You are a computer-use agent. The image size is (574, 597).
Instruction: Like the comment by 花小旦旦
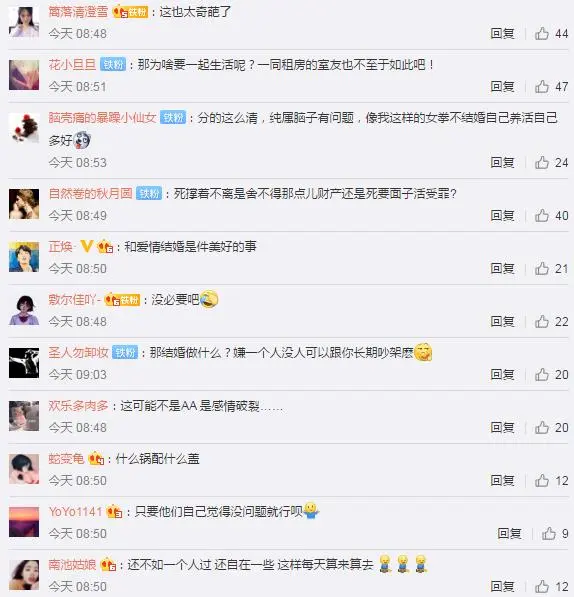point(542,86)
